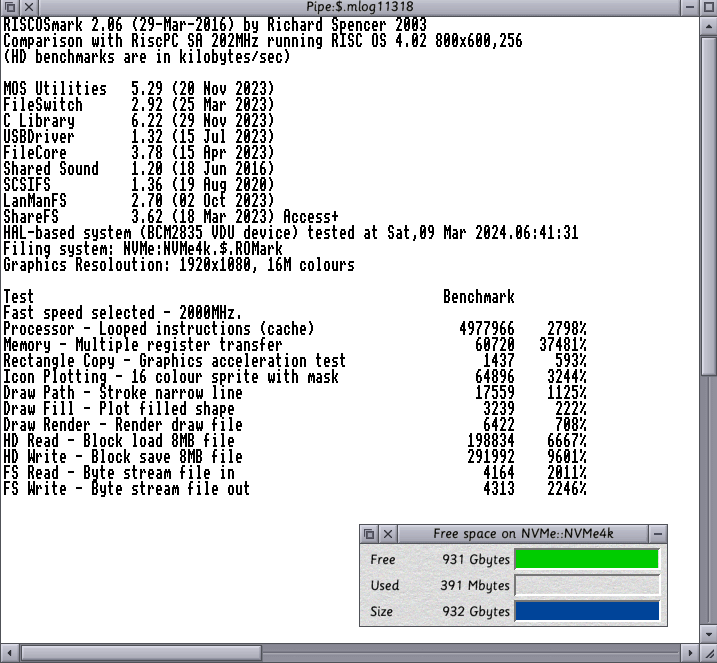Click the '(HD benchmarks are in kilobytes/sec)' line
This screenshot has width=717, height=663.
coord(146,57)
